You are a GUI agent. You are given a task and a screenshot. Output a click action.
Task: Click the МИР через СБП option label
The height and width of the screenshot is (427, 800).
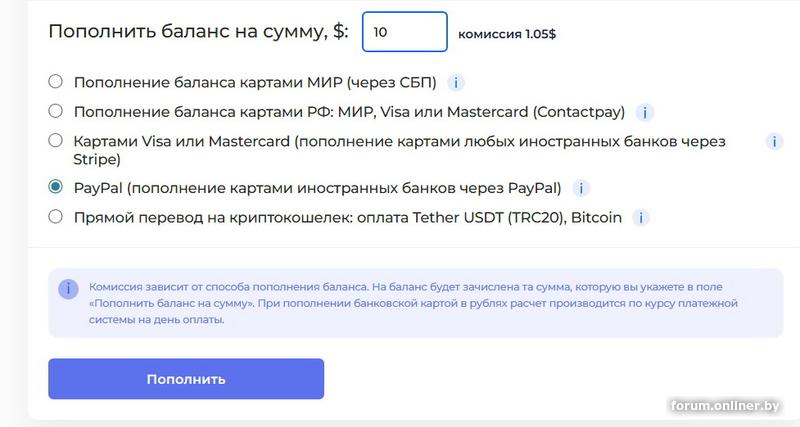point(256,82)
